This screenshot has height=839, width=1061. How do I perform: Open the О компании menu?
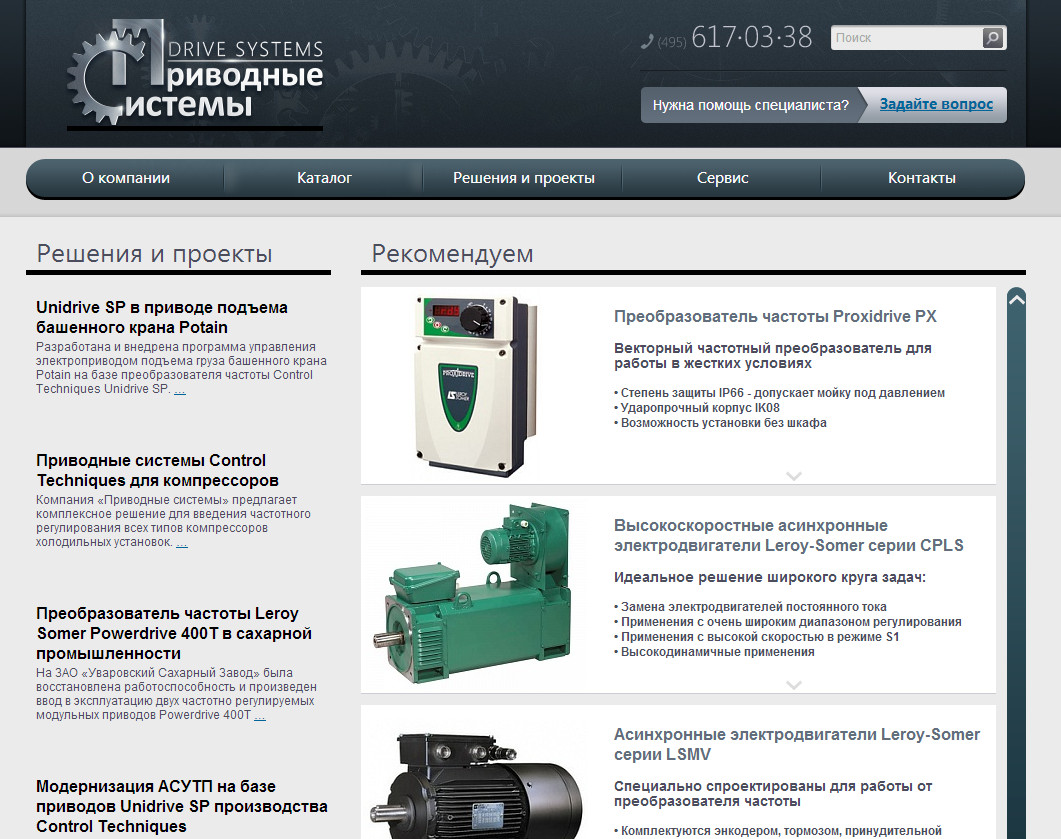click(126, 178)
